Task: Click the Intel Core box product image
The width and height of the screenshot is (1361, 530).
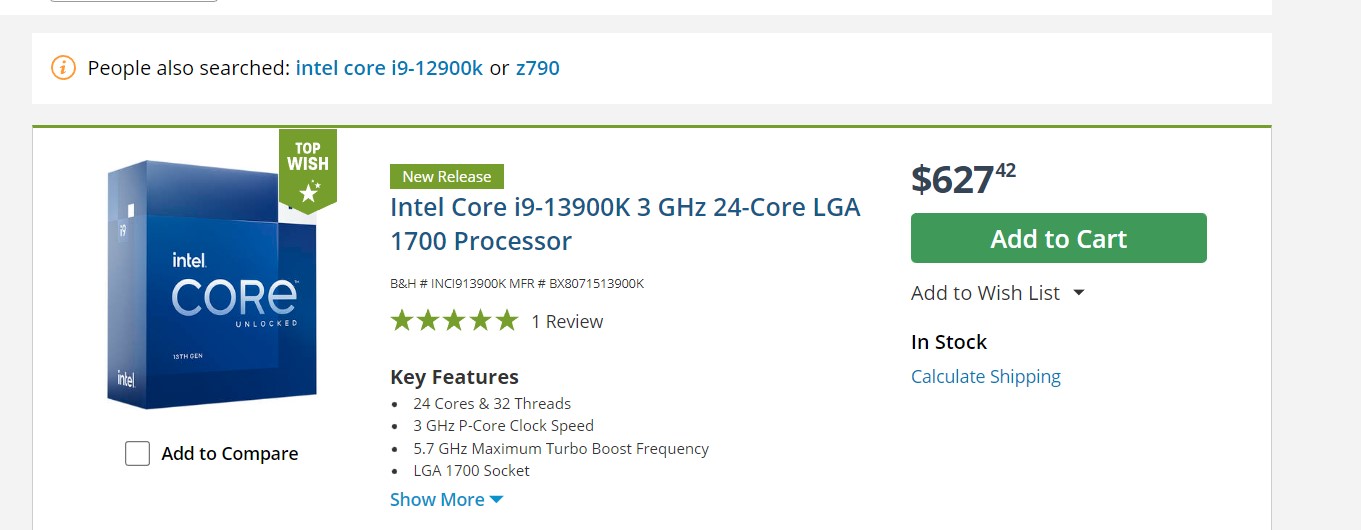Action: [212, 285]
